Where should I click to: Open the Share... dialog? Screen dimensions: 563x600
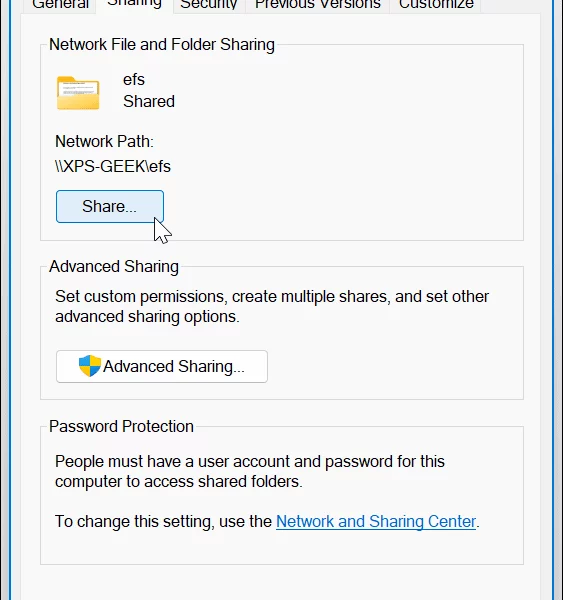[110, 206]
